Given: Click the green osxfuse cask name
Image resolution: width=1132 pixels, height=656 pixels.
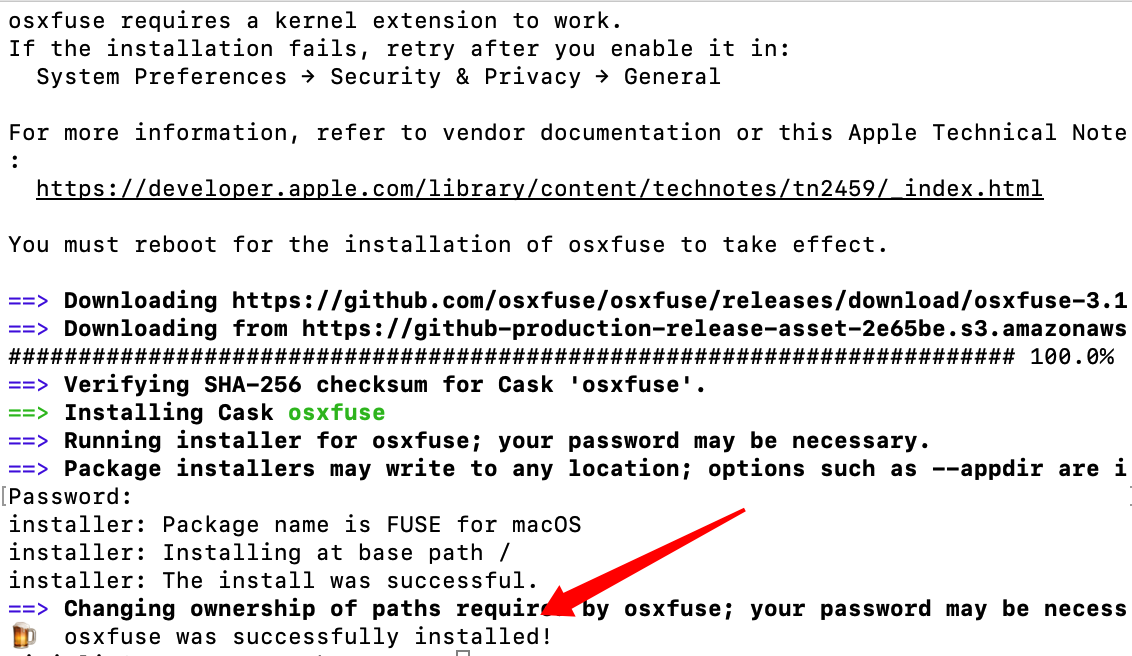Looking at the screenshot, I should pos(336,412).
